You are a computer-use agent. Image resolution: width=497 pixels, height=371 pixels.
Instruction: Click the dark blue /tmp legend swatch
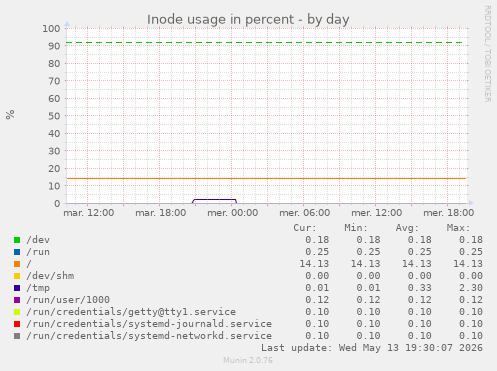pos(17,288)
